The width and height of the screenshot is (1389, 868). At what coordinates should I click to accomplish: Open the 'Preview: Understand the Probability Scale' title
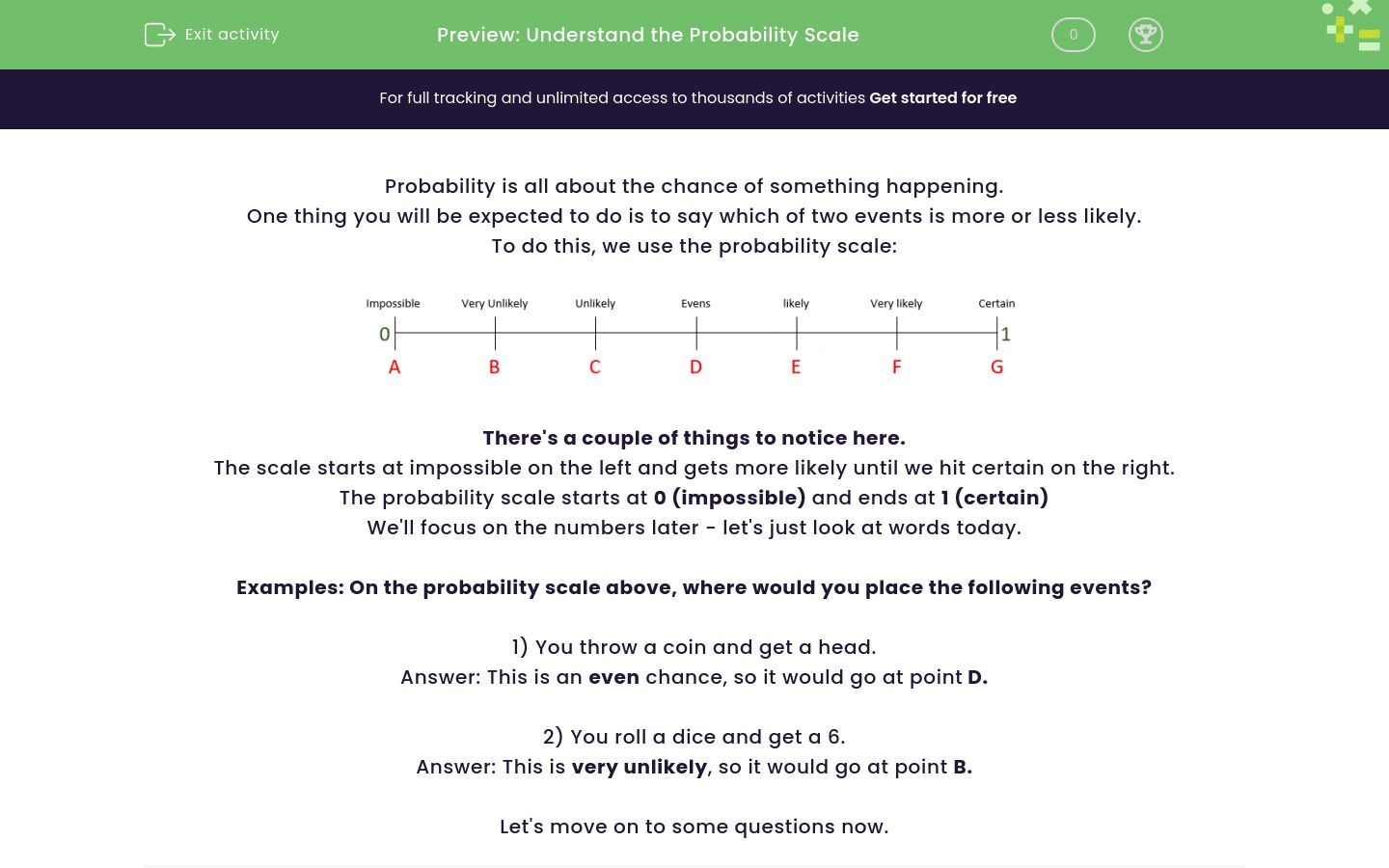647,35
